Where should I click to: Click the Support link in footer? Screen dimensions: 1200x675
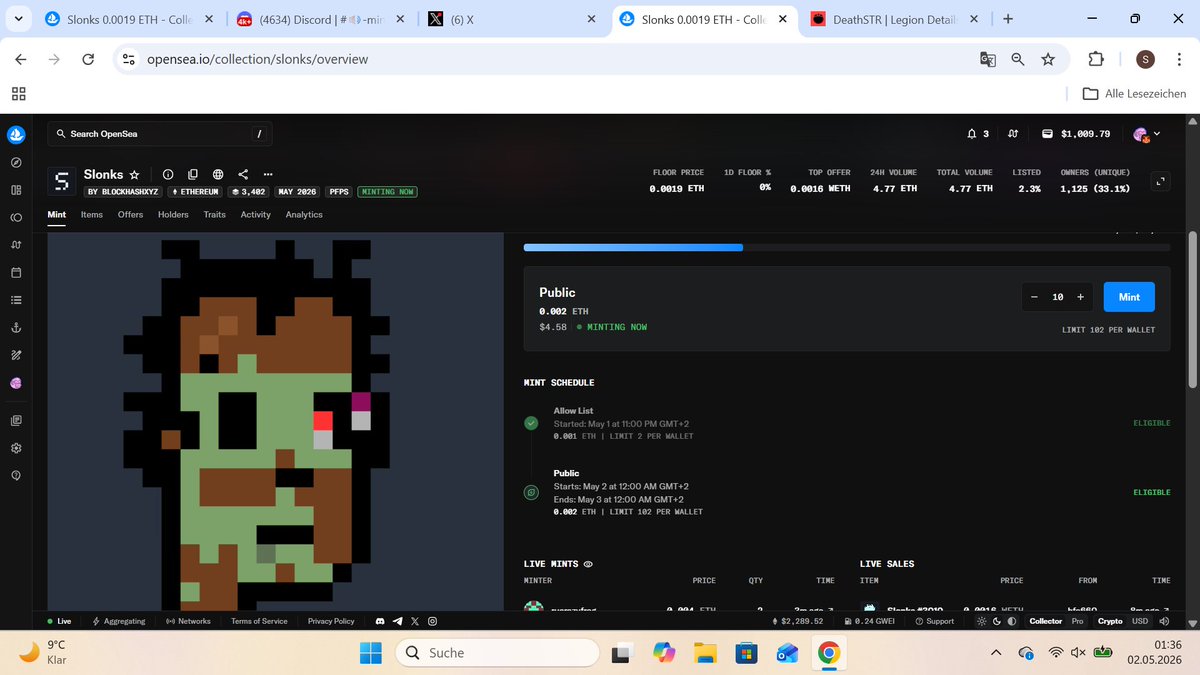coord(934,621)
